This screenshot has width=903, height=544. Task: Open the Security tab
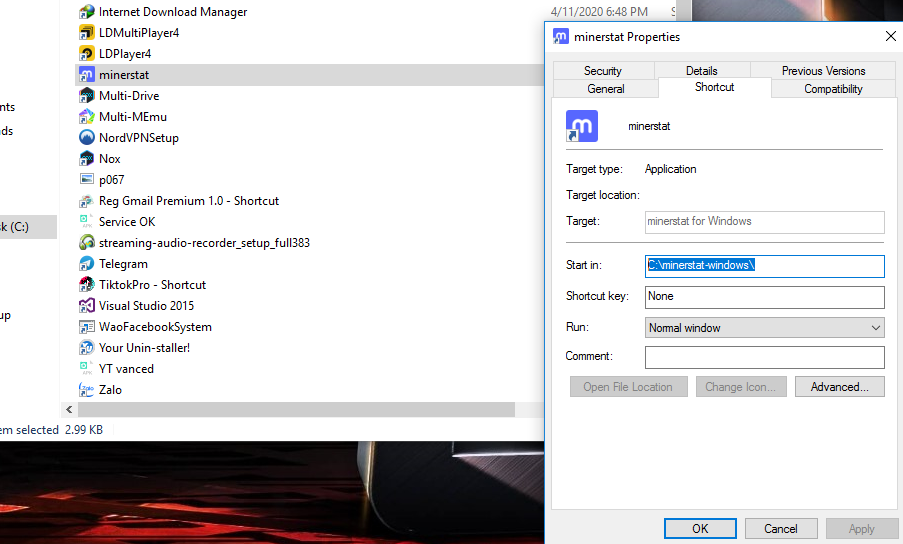(x=602, y=71)
